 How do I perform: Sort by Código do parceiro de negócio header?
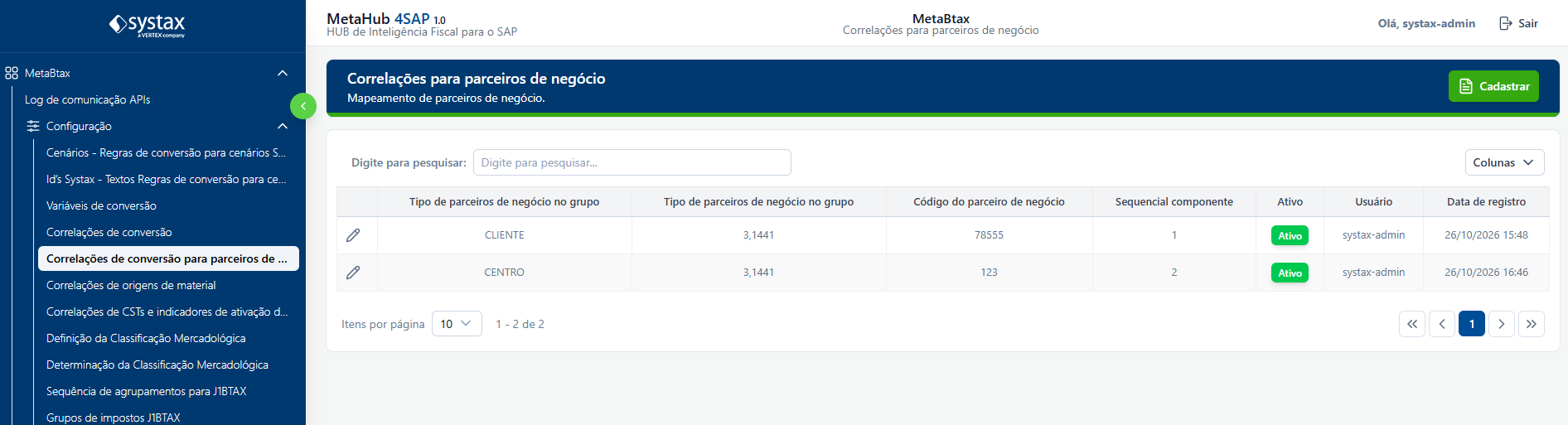[x=989, y=201]
